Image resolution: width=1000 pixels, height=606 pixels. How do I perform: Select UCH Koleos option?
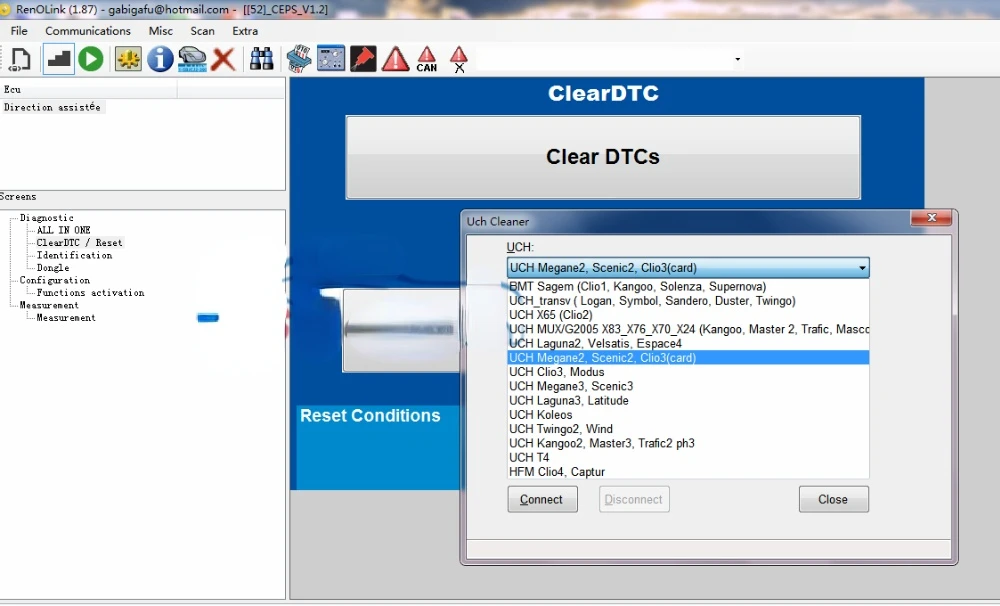click(688, 415)
